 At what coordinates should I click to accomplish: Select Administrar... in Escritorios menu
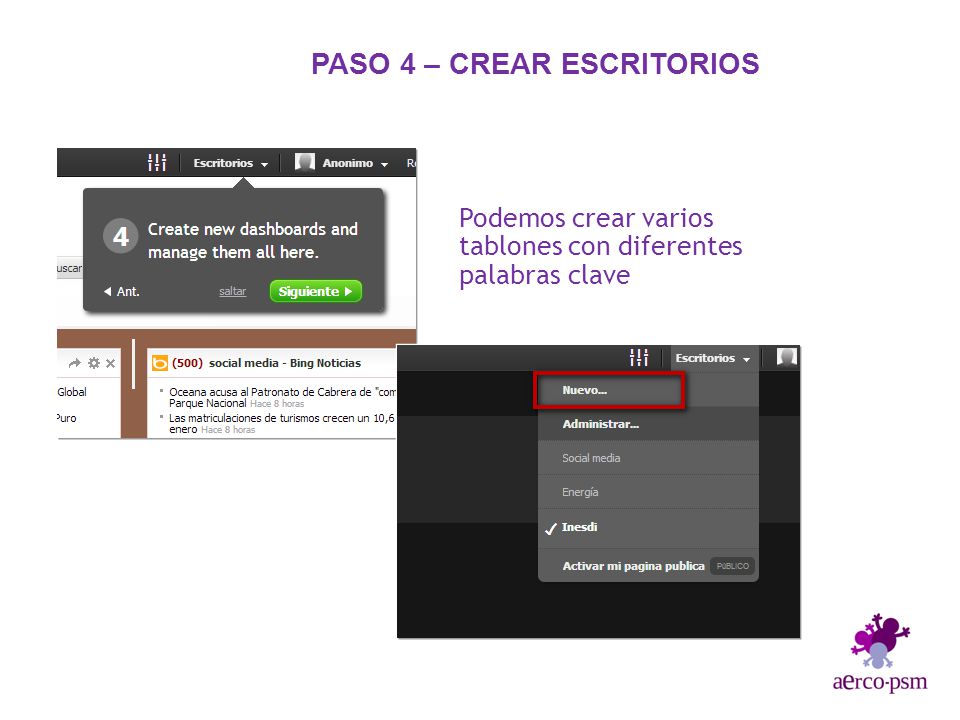648,424
